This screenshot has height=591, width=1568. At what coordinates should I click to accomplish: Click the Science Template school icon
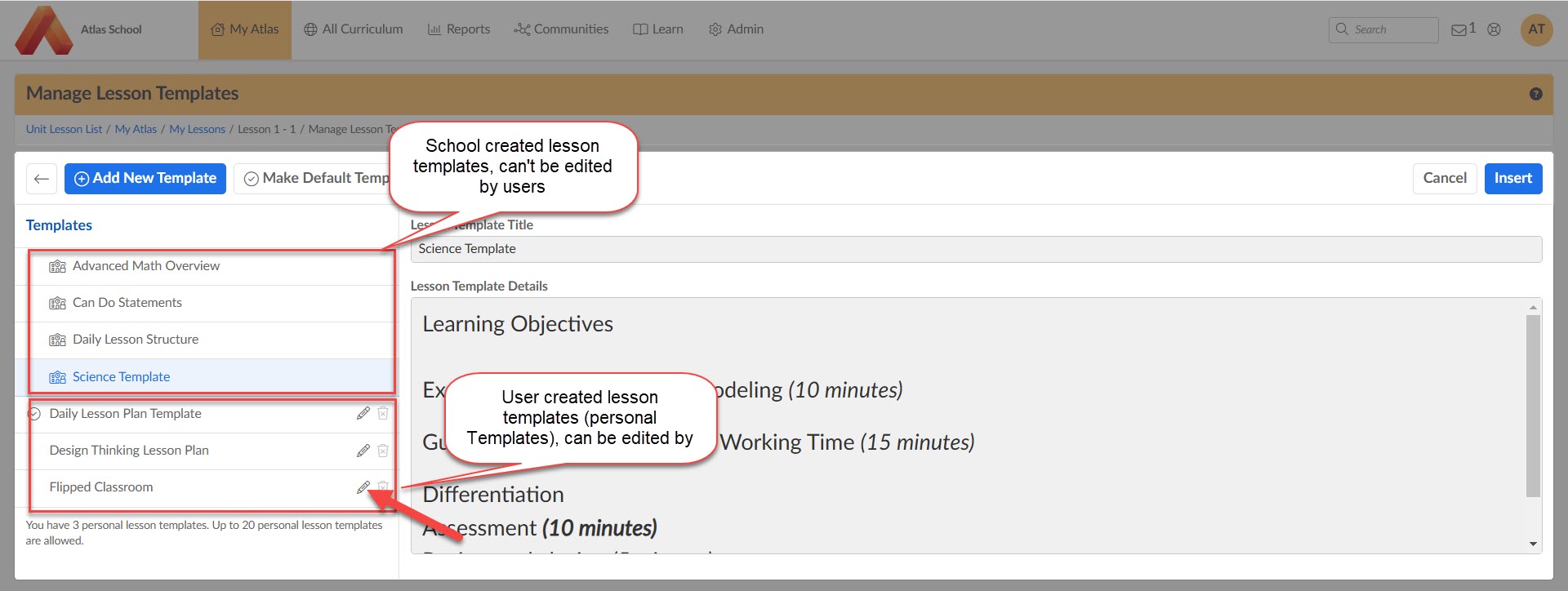[x=57, y=377]
